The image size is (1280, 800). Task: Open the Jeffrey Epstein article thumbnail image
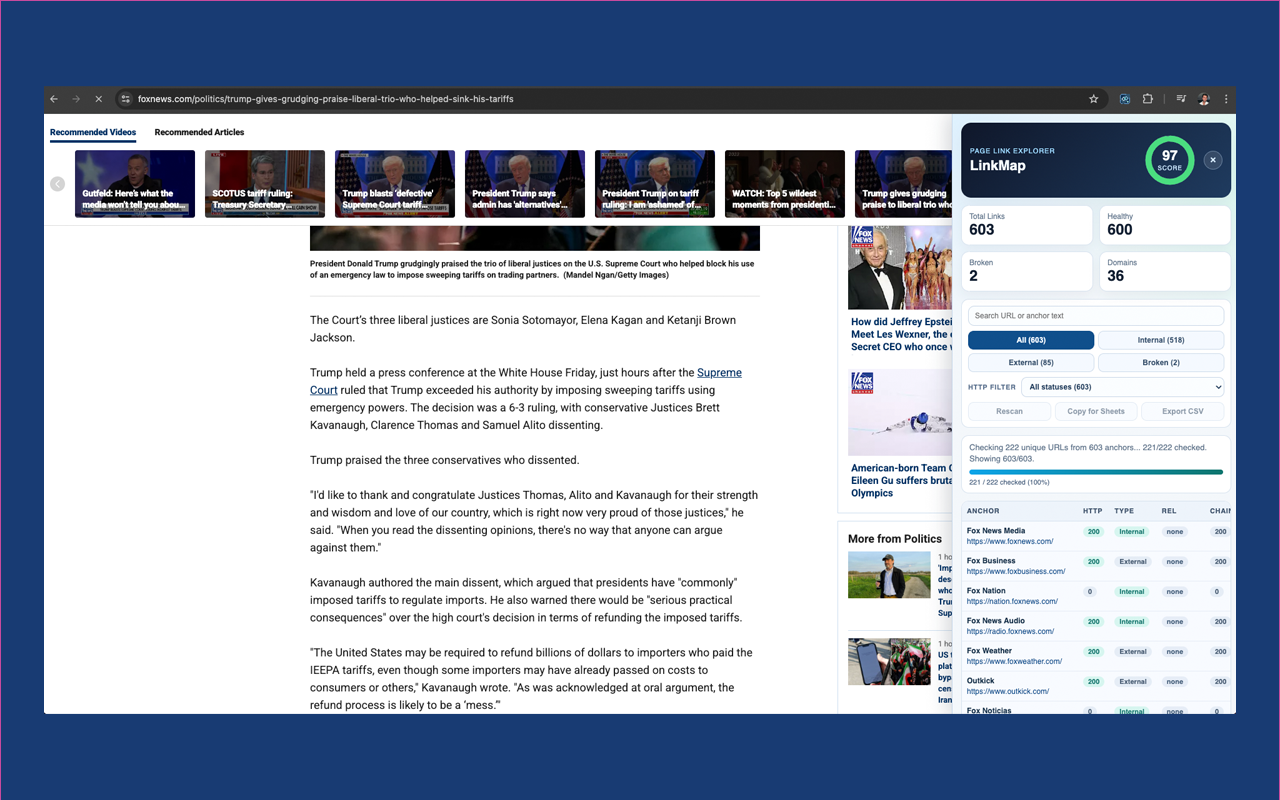point(900,267)
